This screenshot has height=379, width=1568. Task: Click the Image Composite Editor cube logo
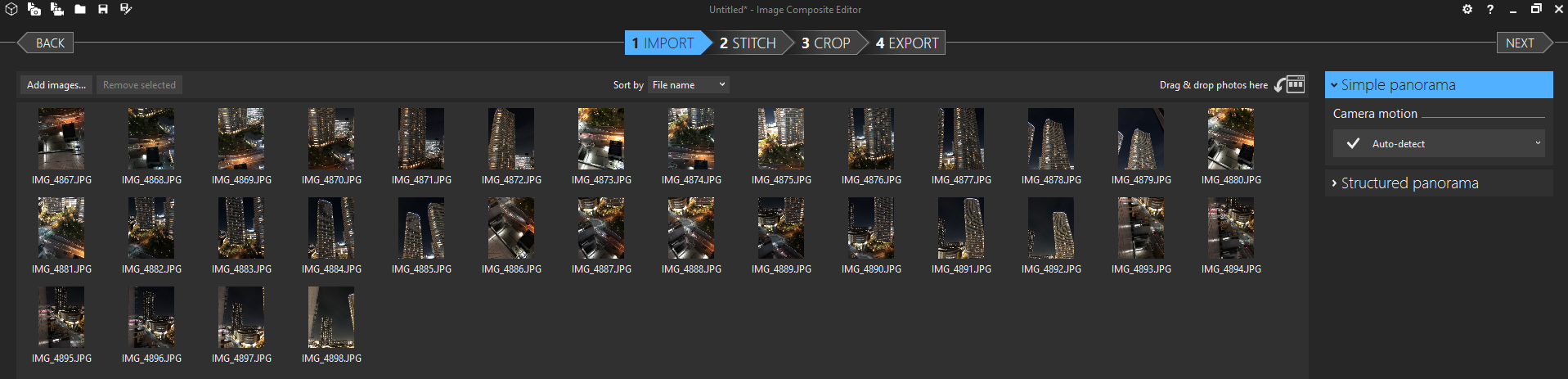tap(11, 9)
